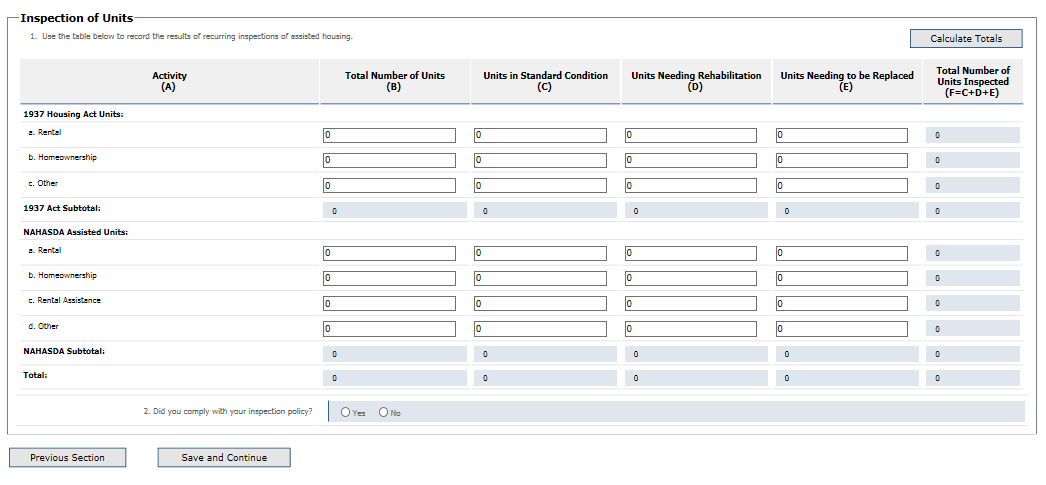
Task: Select Yes for inspection policy compliance
Action: [x=346, y=412]
